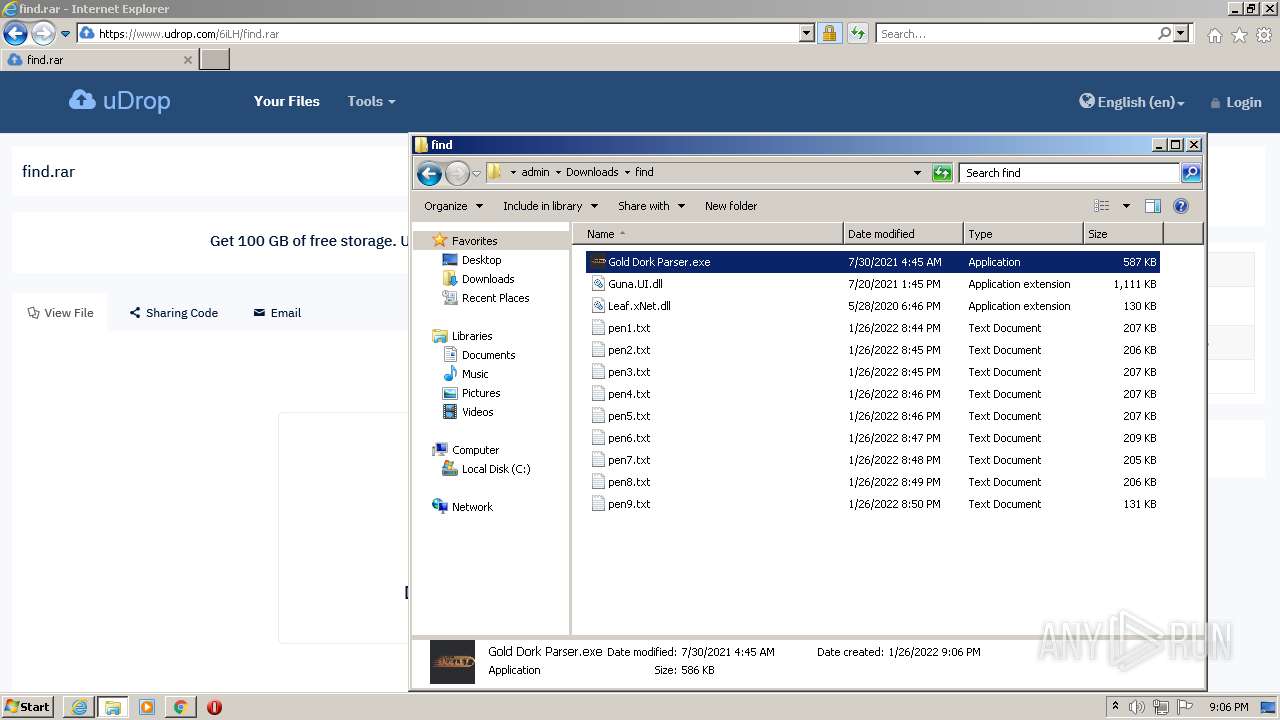Sort by Size column header

pos(1123,234)
